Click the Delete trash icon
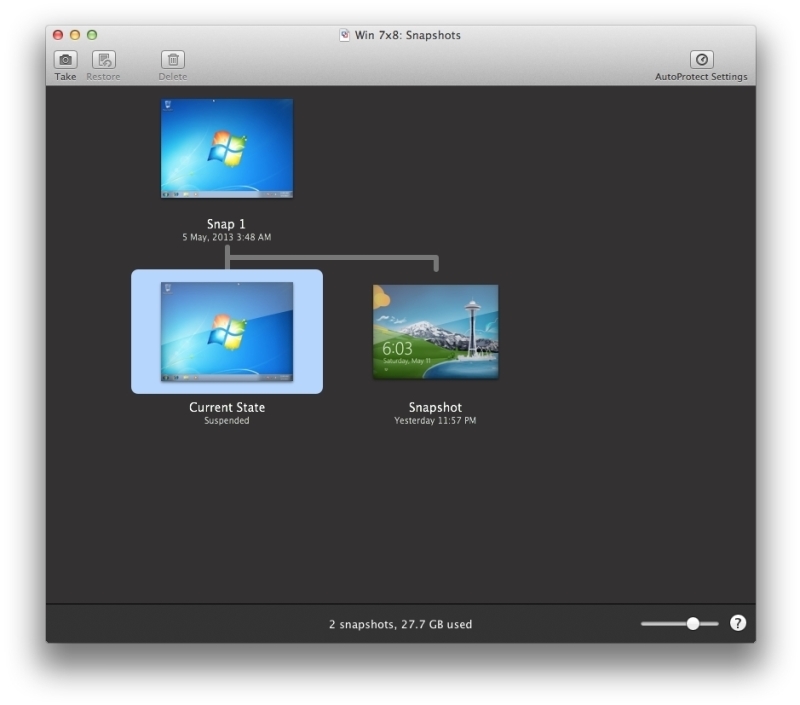 (173, 60)
